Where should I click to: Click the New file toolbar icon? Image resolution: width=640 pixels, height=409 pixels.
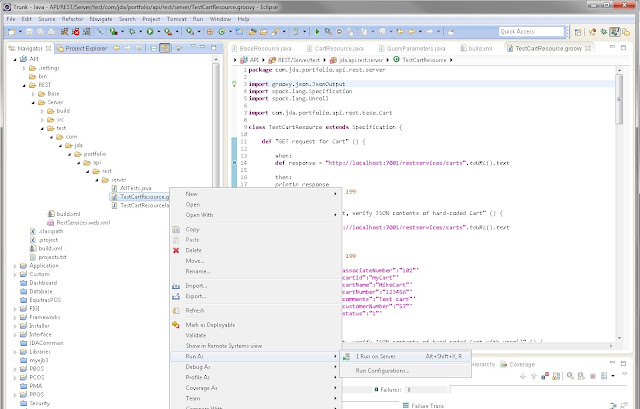point(11,31)
